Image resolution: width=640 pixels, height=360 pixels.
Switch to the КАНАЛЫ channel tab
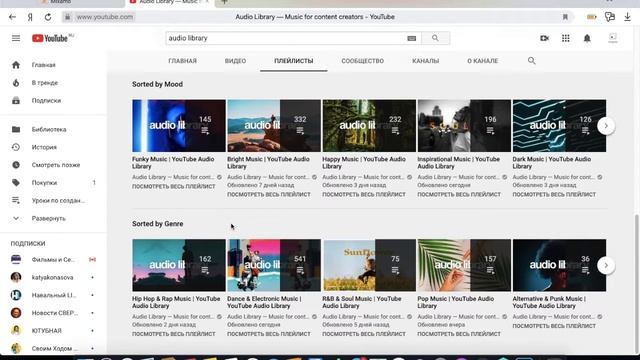click(425, 61)
